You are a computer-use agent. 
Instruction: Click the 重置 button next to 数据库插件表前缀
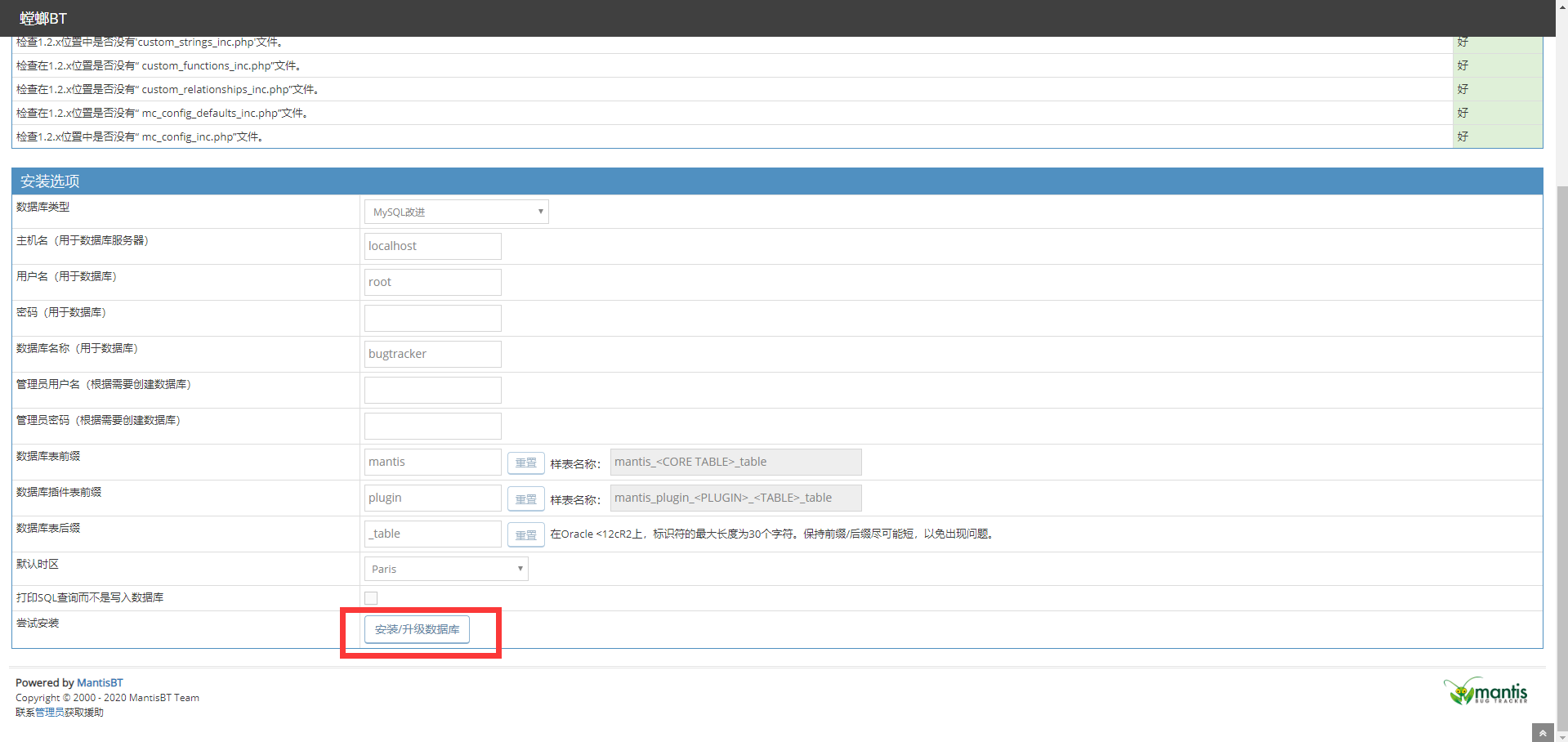tap(525, 498)
